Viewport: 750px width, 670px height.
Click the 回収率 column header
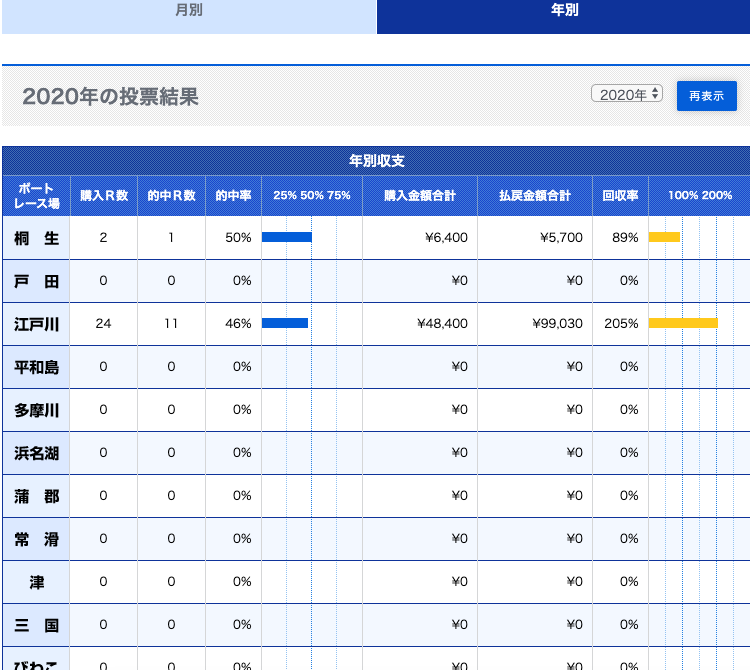point(620,196)
